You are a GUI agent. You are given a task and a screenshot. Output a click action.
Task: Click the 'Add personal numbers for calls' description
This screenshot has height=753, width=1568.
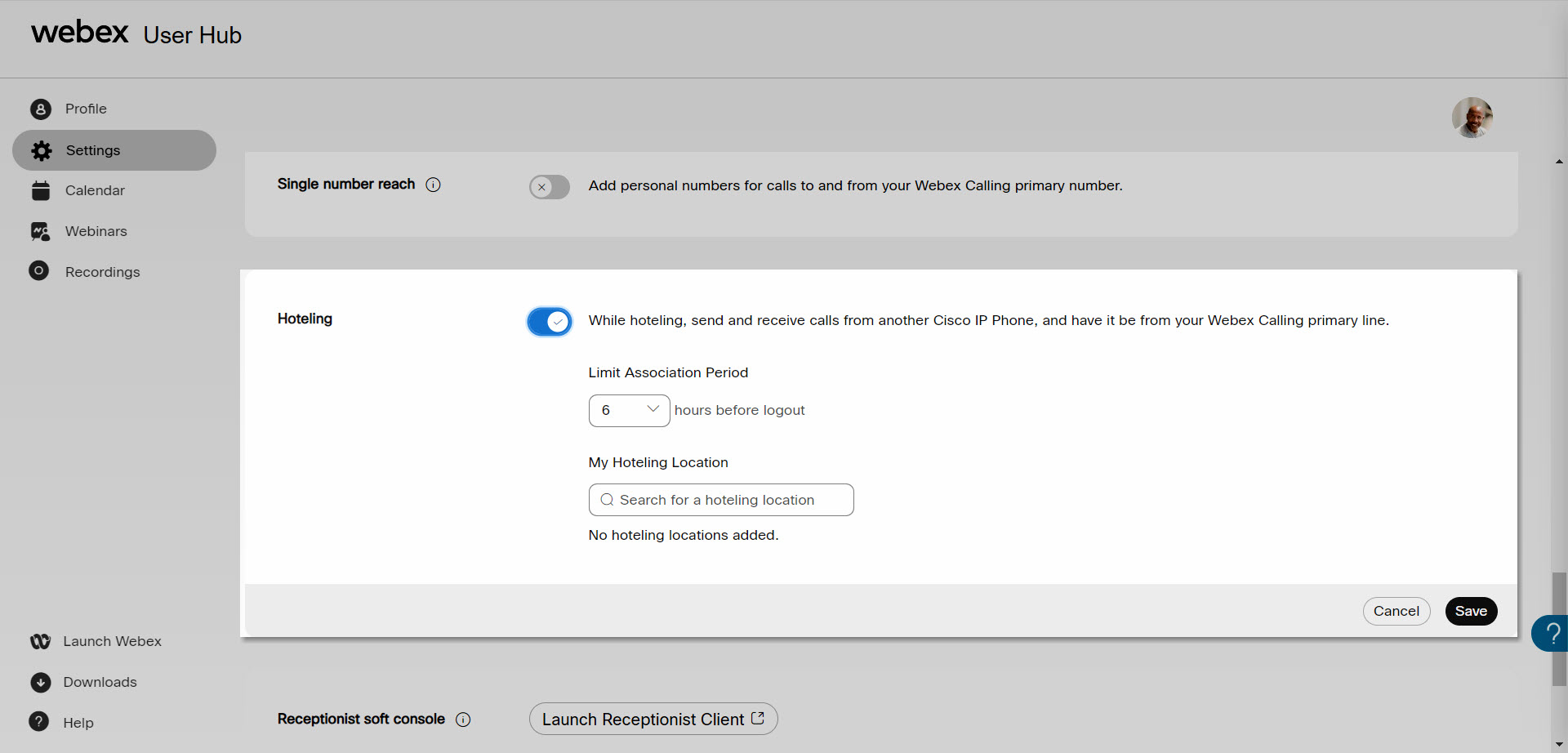(x=855, y=185)
